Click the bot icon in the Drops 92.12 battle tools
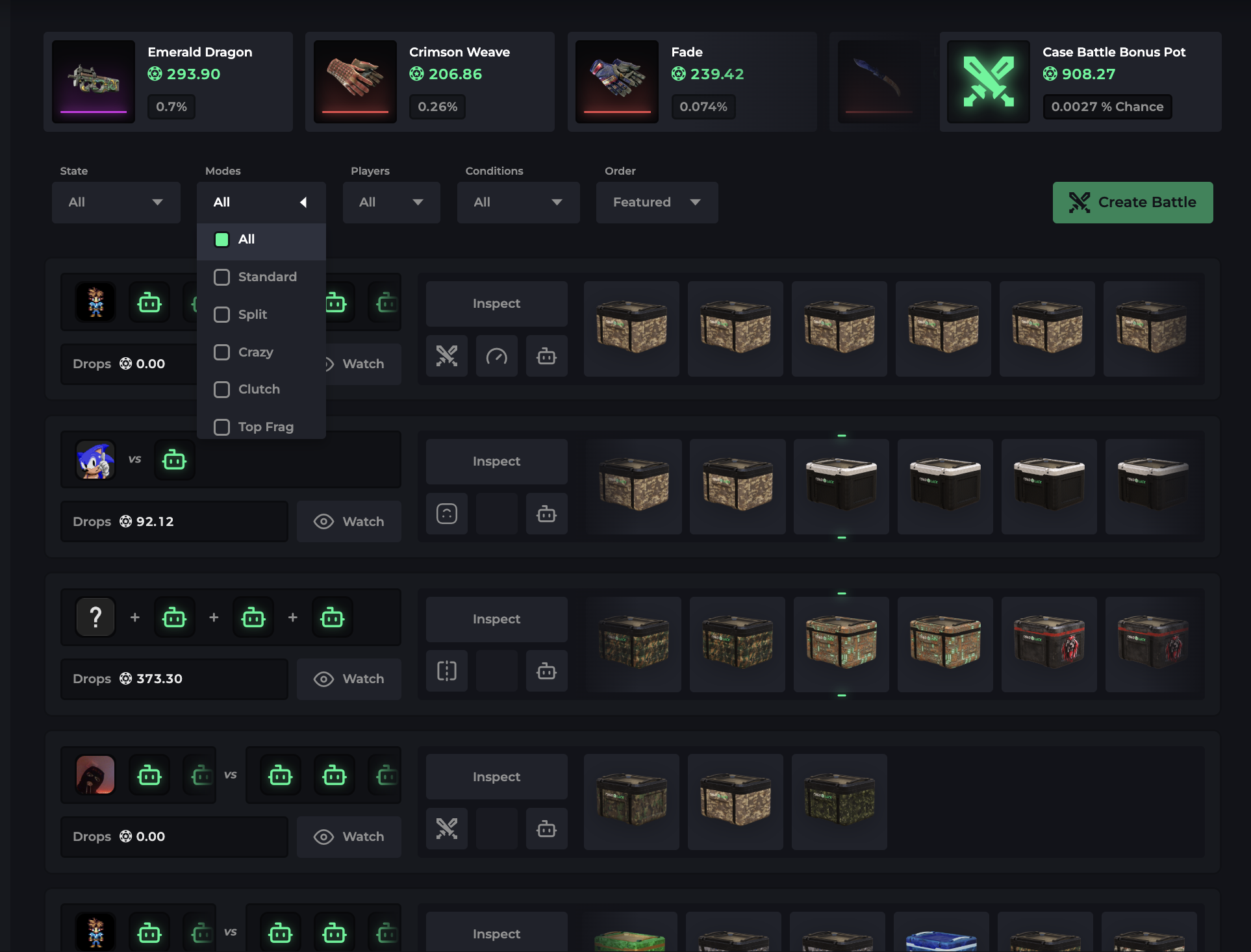This screenshot has width=1251, height=952. 547,514
